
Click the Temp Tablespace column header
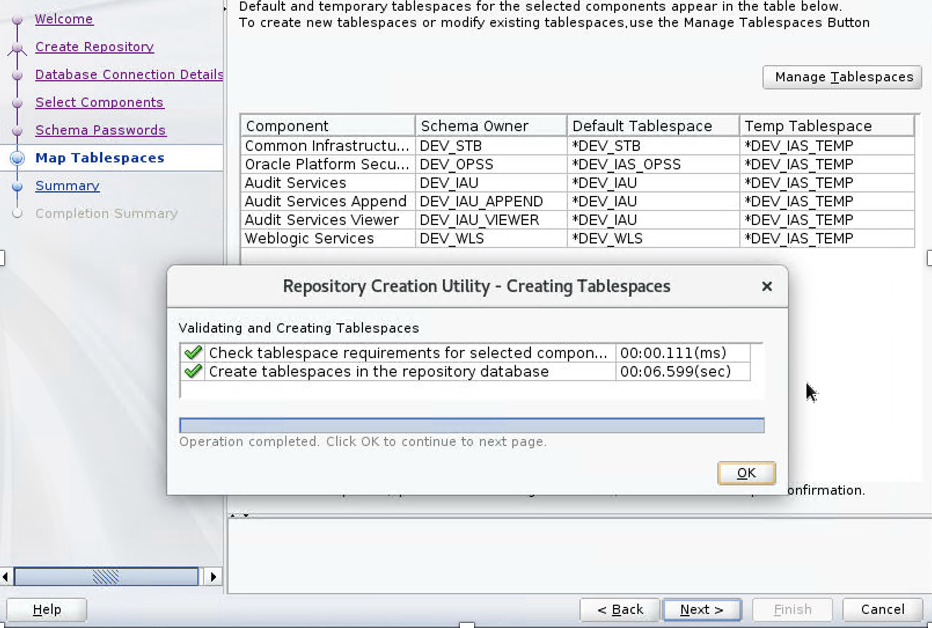tap(826, 126)
